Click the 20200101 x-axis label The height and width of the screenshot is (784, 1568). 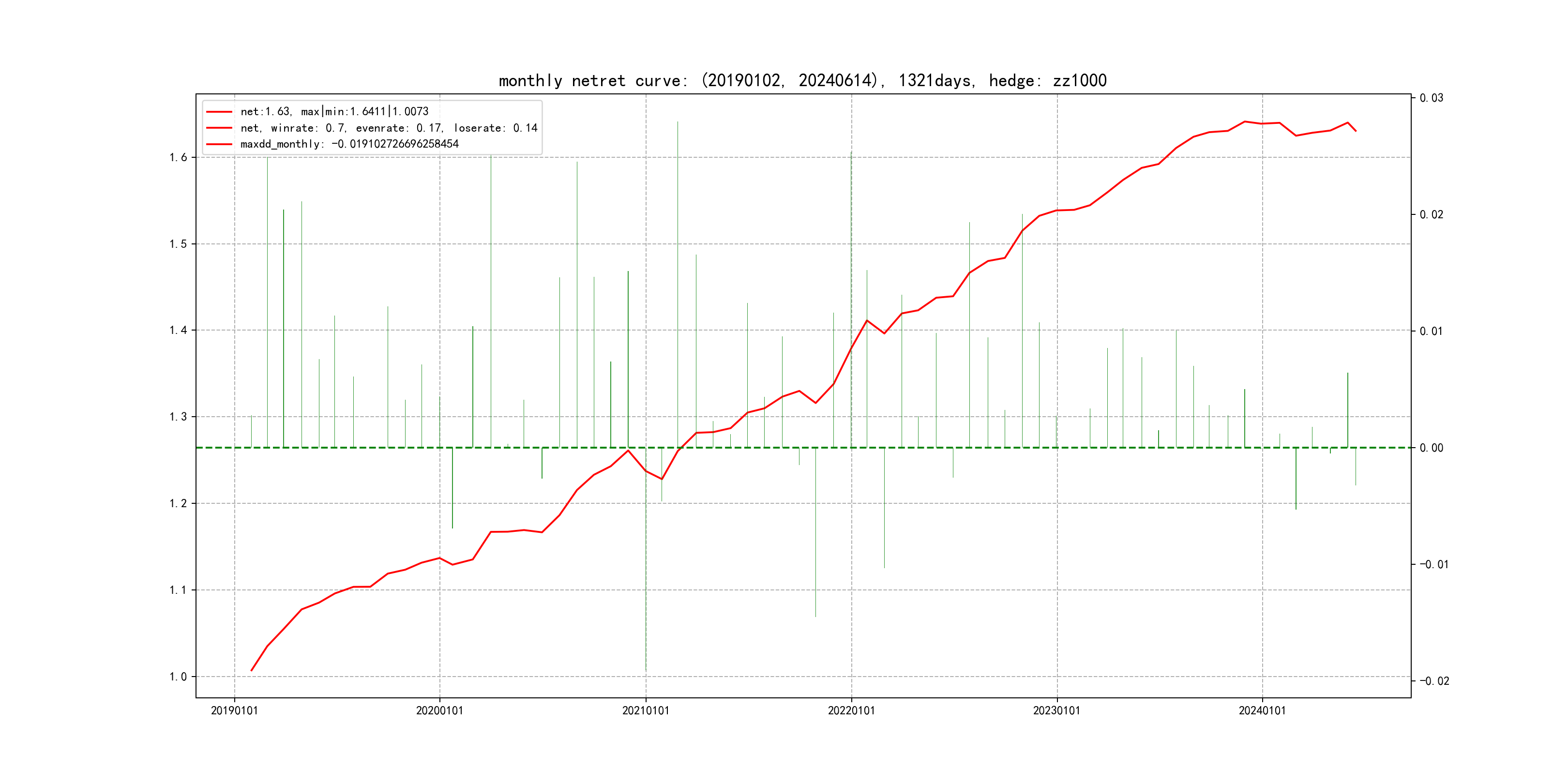(439, 710)
